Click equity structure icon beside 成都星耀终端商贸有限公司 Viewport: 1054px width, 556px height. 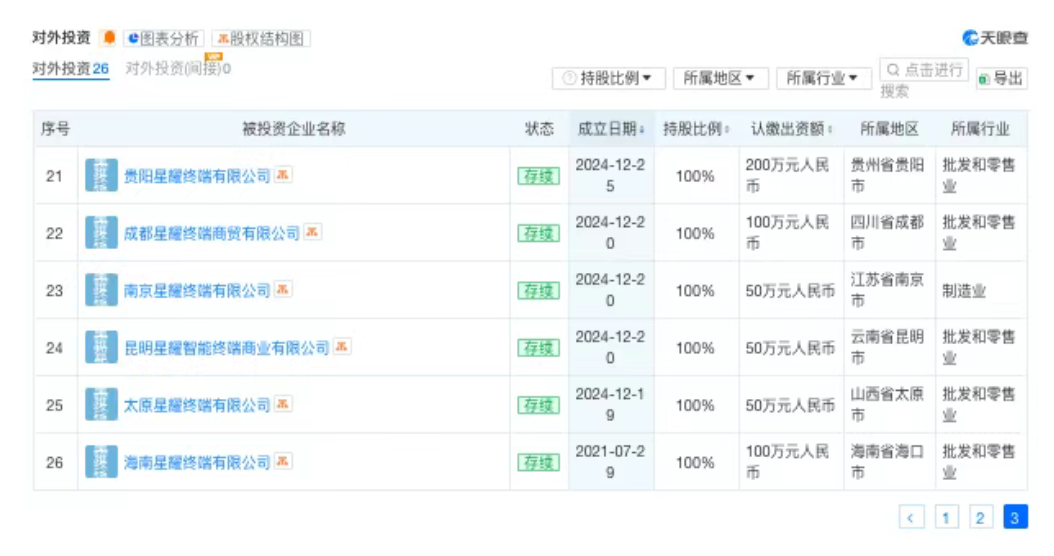coord(313,232)
